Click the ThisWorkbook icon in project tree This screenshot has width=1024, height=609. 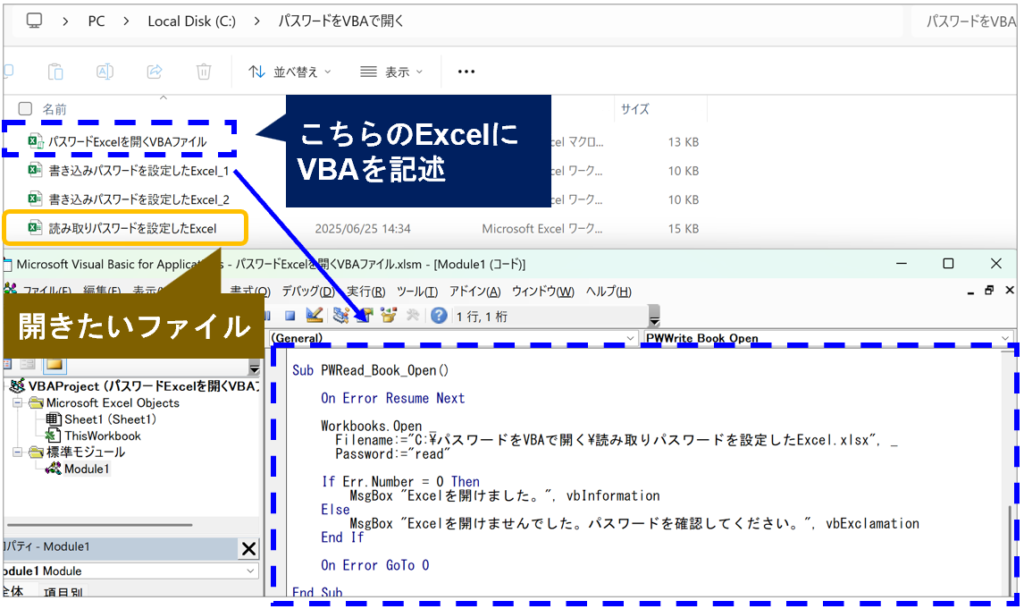tap(53, 435)
